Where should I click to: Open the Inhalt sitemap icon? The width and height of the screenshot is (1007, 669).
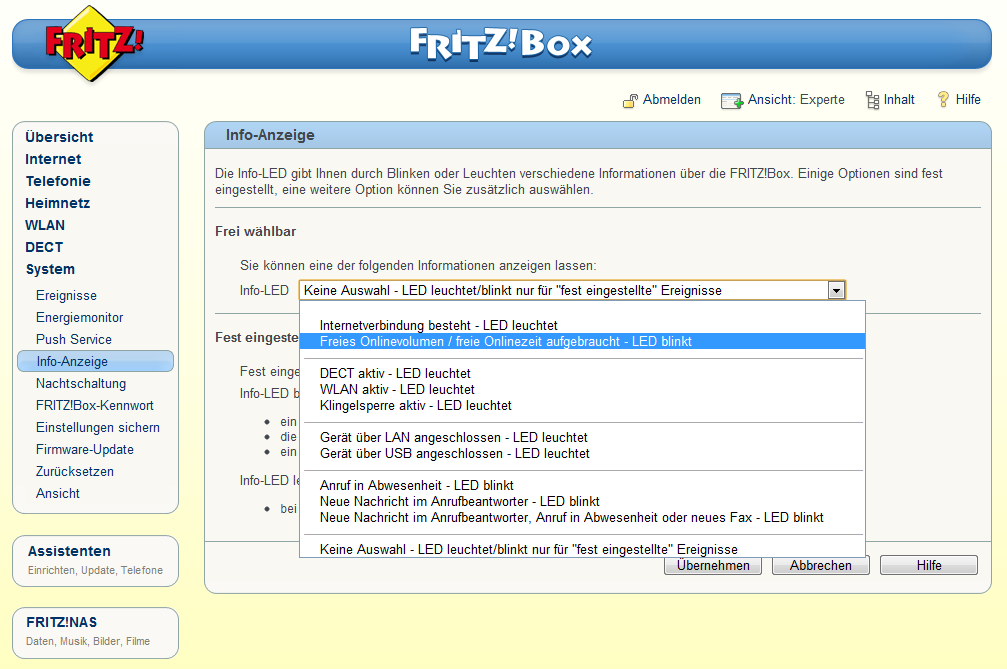click(872, 100)
